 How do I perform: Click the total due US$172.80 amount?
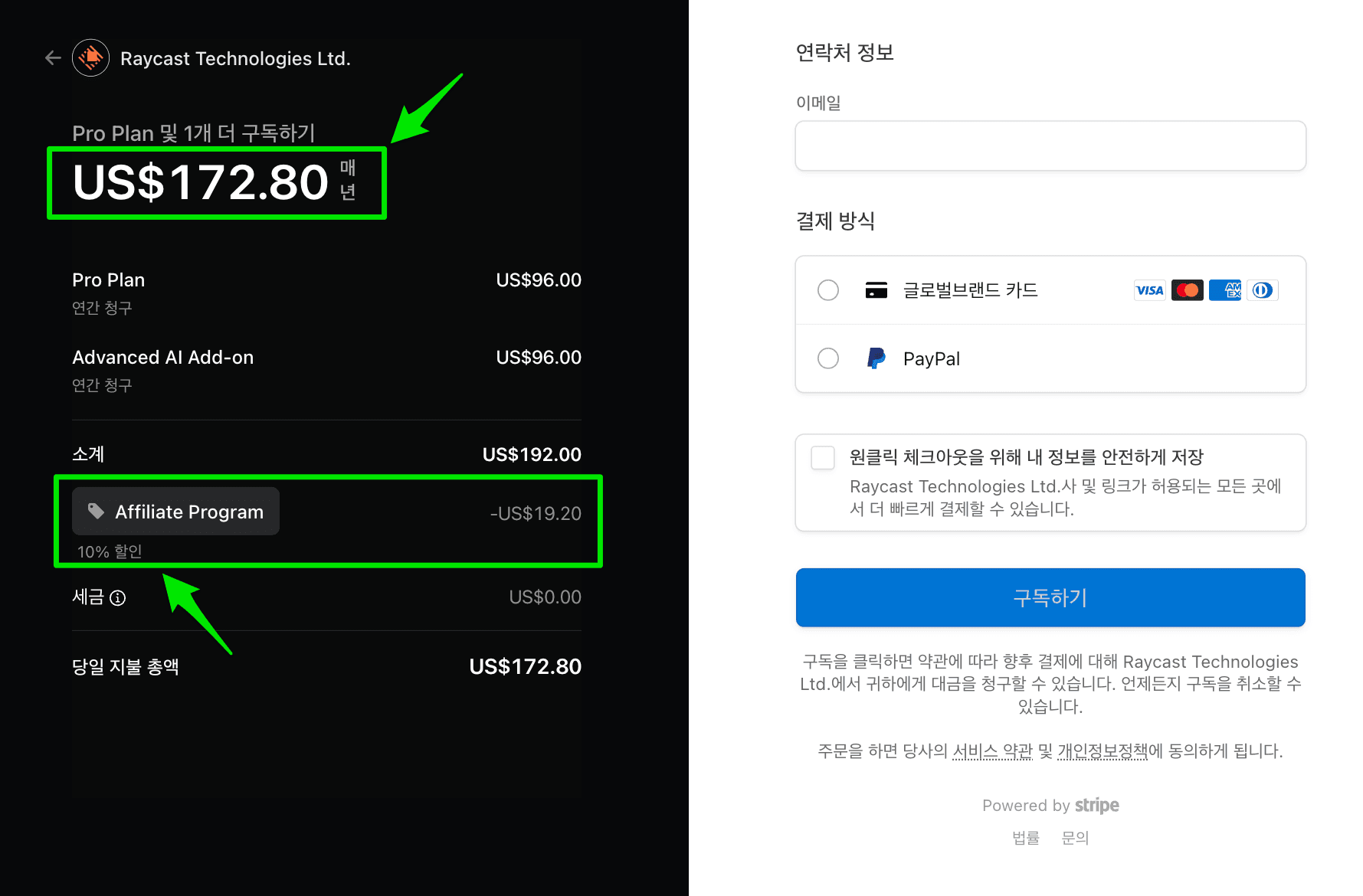[x=525, y=667]
